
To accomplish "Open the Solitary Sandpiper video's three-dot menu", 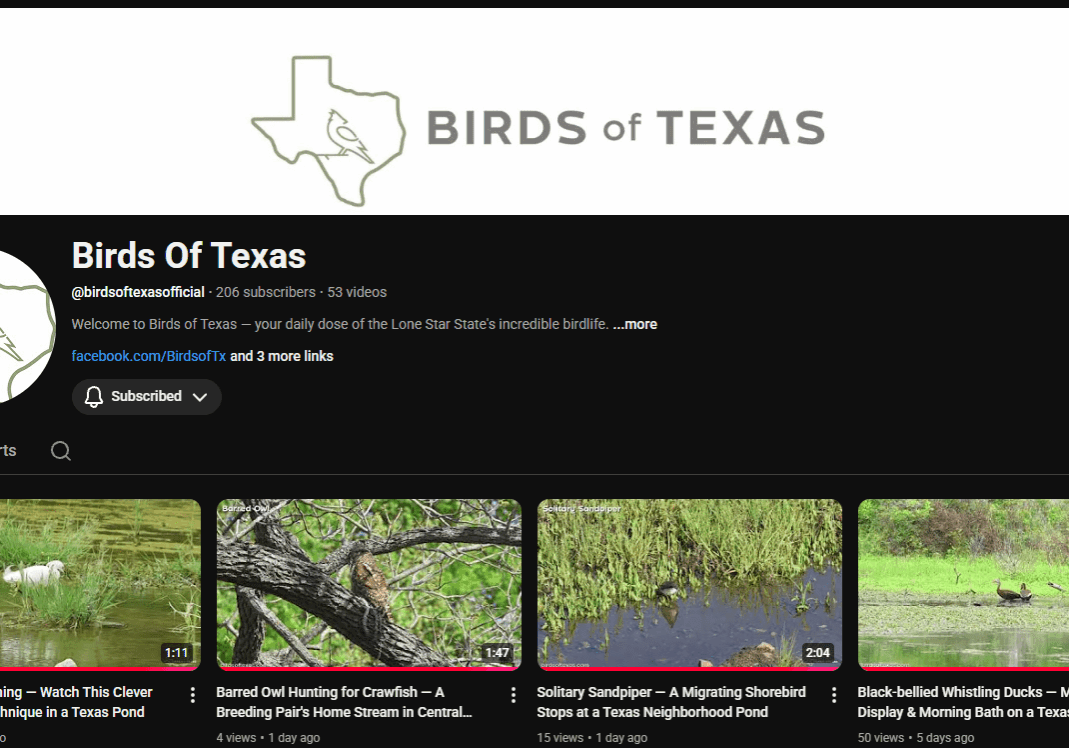I will tap(834, 694).
